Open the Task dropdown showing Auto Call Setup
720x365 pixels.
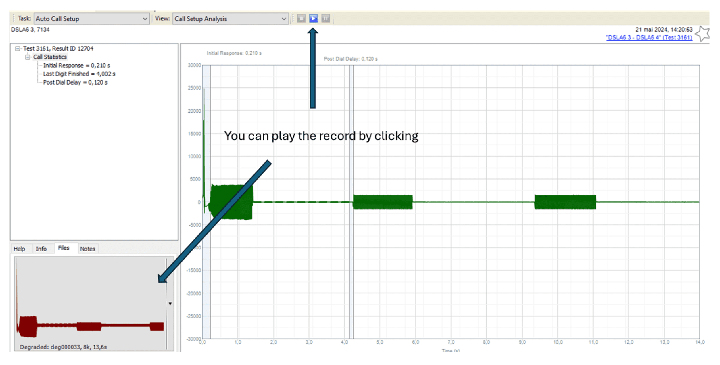91,19
